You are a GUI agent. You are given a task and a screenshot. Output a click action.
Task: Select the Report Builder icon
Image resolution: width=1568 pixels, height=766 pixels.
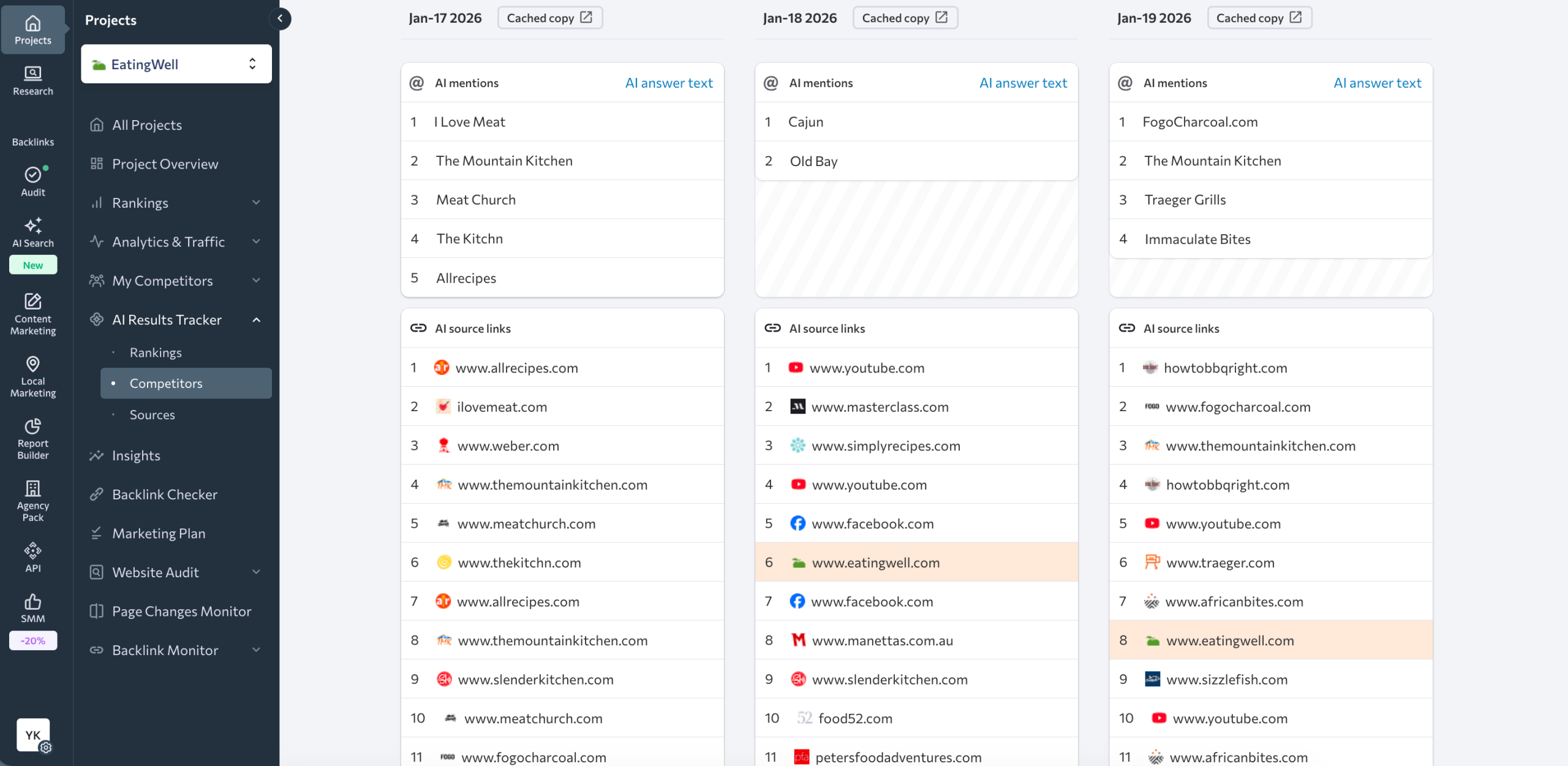pyautogui.click(x=32, y=438)
